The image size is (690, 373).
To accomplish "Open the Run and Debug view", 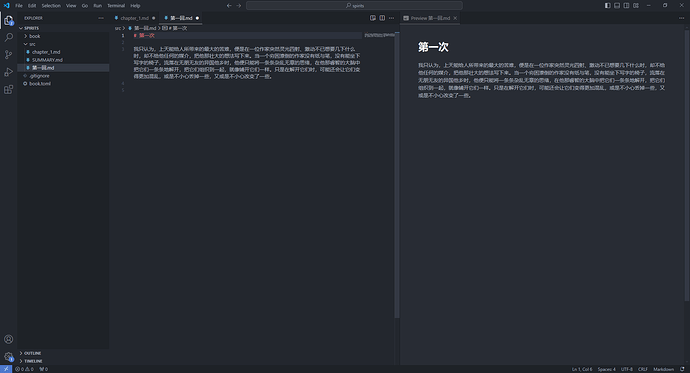I will (8, 72).
